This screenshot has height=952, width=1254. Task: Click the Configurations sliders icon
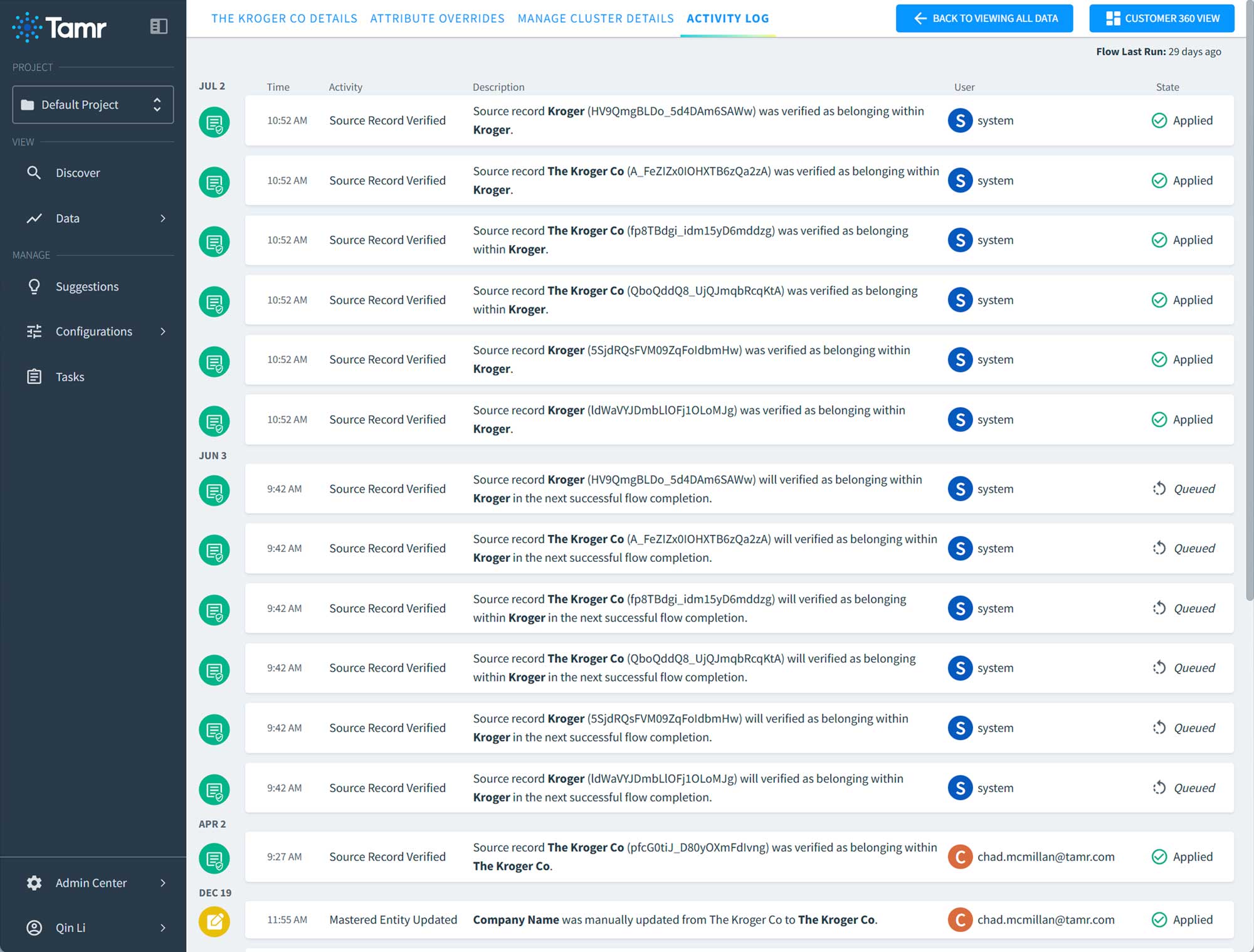[34, 331]
